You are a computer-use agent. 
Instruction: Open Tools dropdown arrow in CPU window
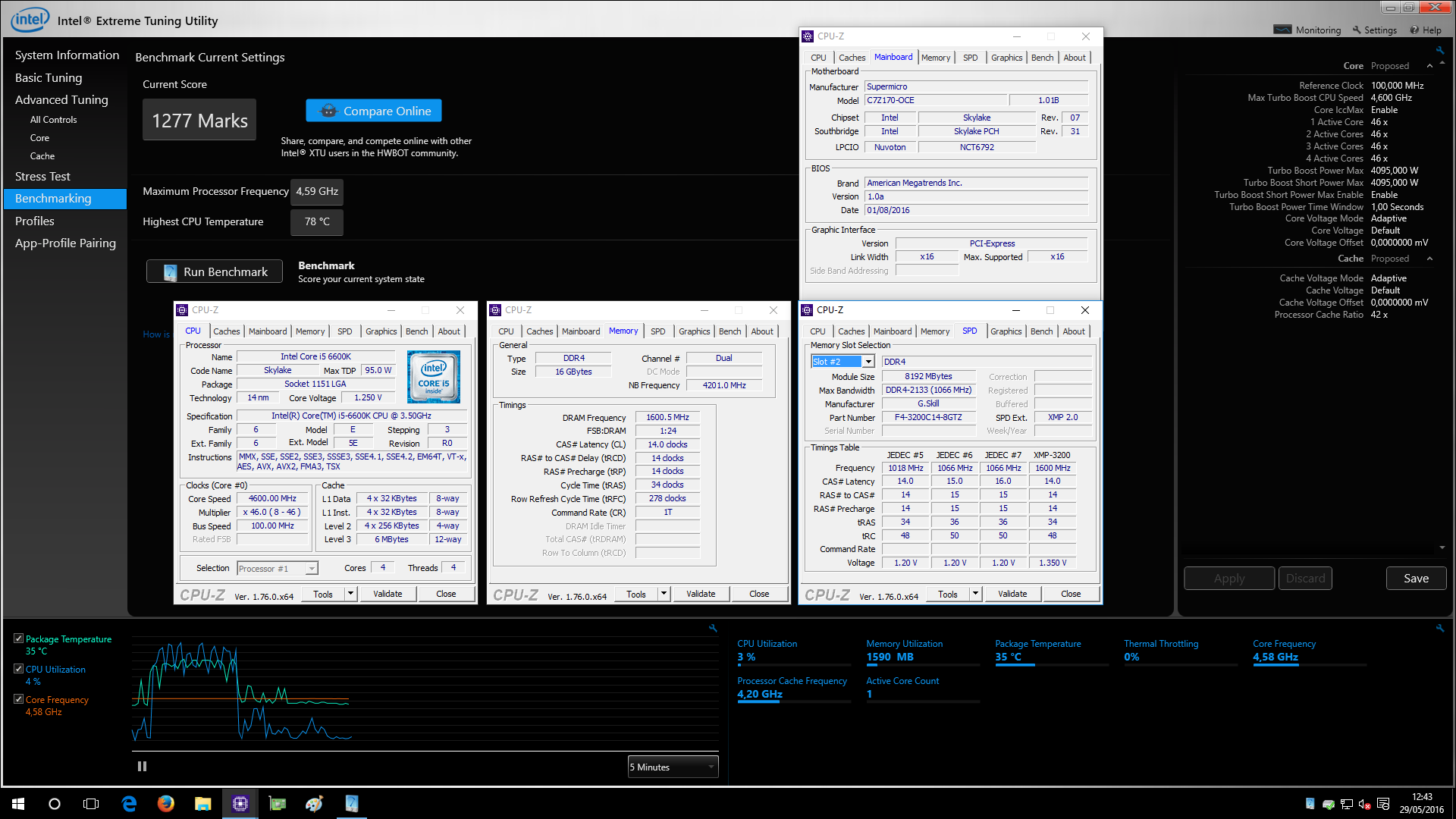351,594
